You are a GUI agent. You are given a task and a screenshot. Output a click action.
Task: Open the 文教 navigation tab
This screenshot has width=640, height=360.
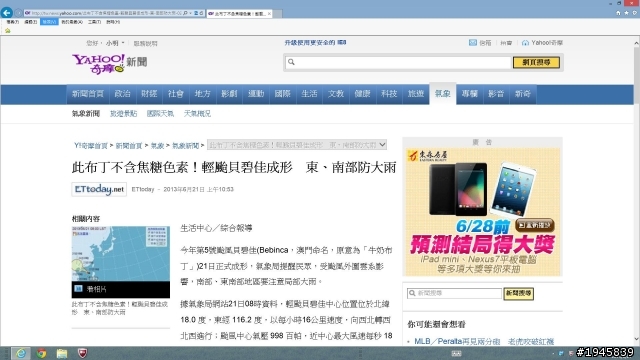pyautogui.click(x=336, y=94)
